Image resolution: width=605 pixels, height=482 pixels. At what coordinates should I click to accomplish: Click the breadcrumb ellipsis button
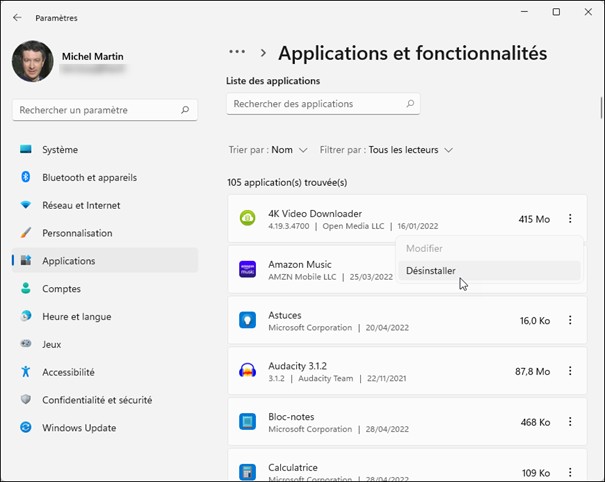click(x=237, y=53)
